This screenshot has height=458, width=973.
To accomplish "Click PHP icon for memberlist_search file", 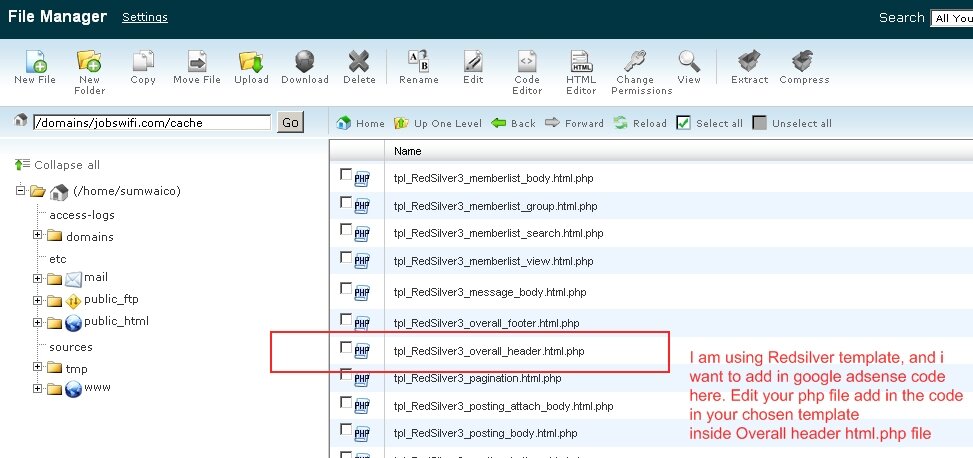I will (362, 234).
